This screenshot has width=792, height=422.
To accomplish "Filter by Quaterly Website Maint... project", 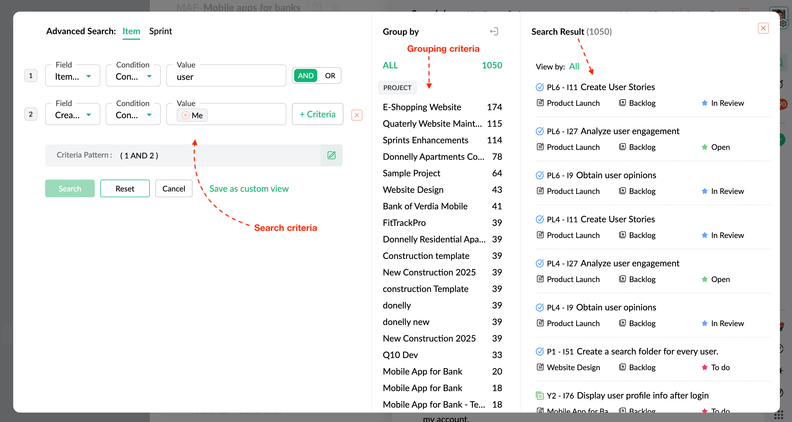I will pos(442,124).
